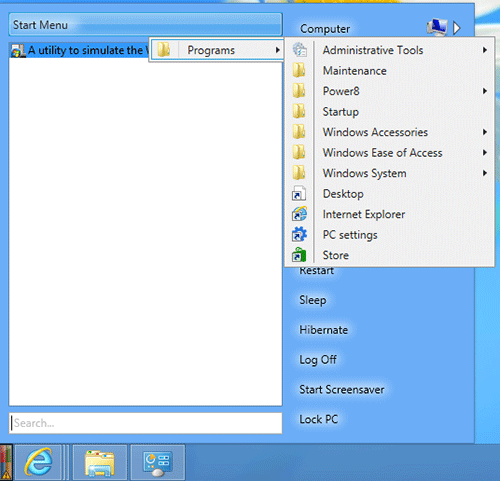This screenshot has width=500, height=481.
Task: Click the Maintenance folder icon
Action: click(x=299, y=71)
